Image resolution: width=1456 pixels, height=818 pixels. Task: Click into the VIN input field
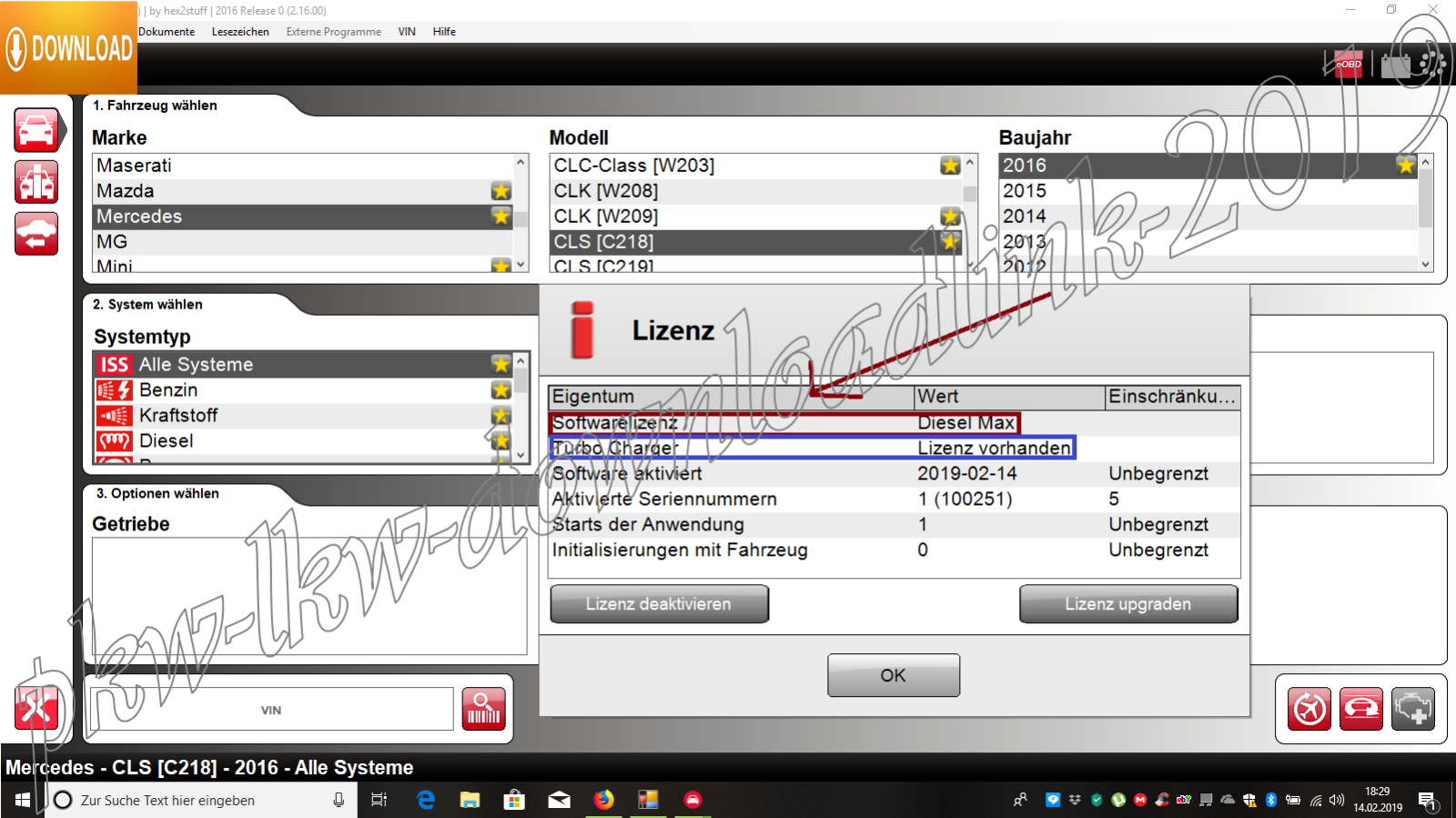pos(271,710)
